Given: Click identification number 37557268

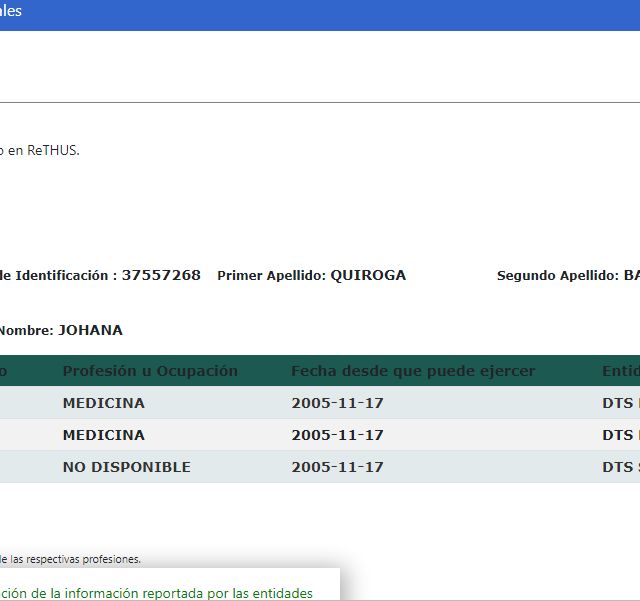Looking at the screenshot, I should tap(161, 275).
